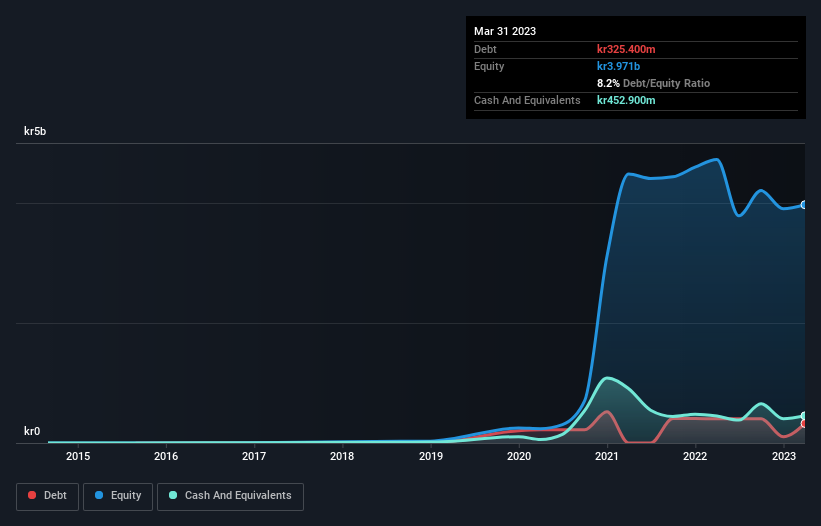Click the Debt label in tooltip
Image resolution: width=821 pixels, height=526 pixels.
click(x=485, y=49)
